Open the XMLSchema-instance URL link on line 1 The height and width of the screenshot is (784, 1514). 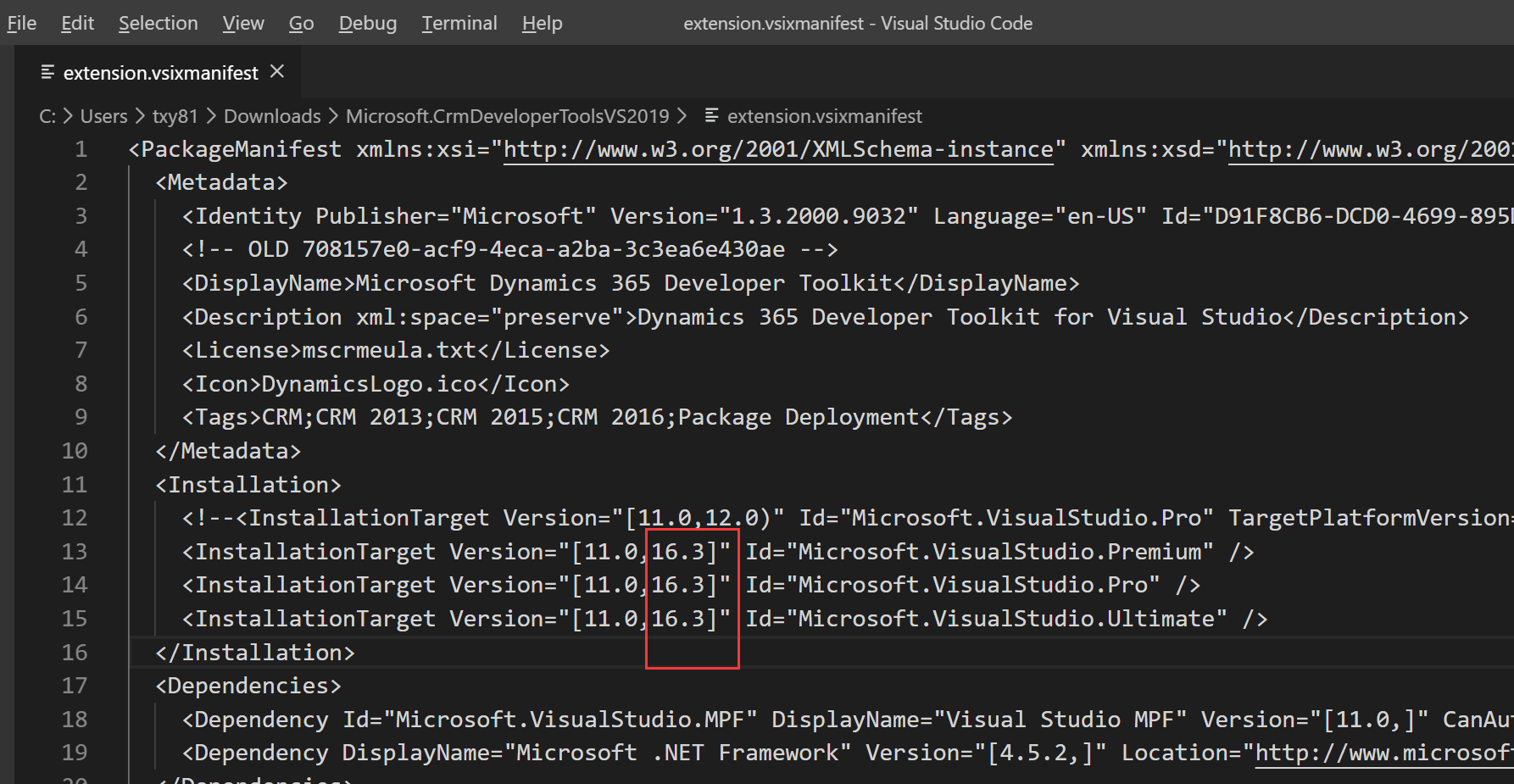coord(778,149)
